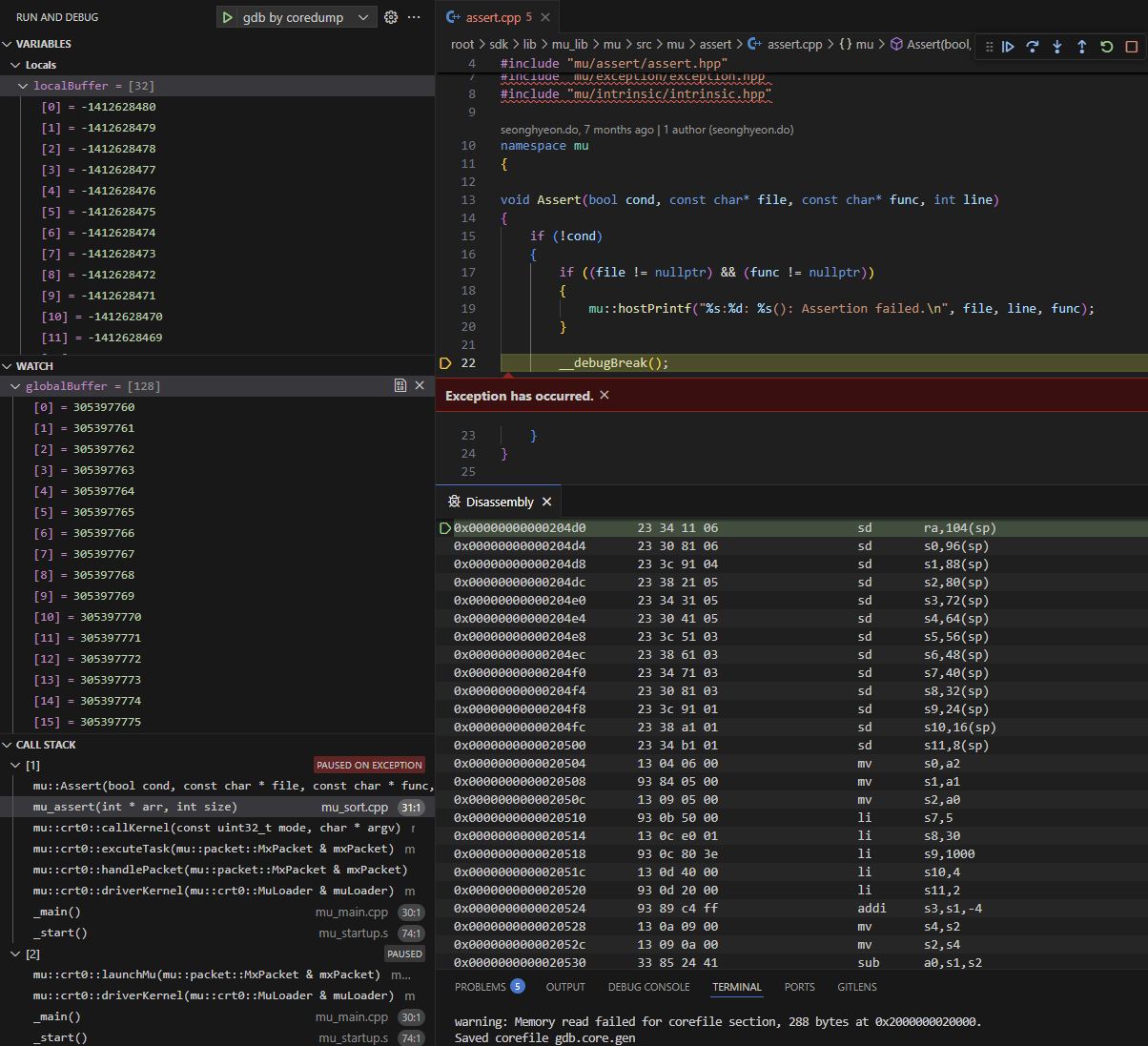Collapse the globalBuffer watch expression
1148x1046 pixels.
pyautogui.click(x=15, y=386)
